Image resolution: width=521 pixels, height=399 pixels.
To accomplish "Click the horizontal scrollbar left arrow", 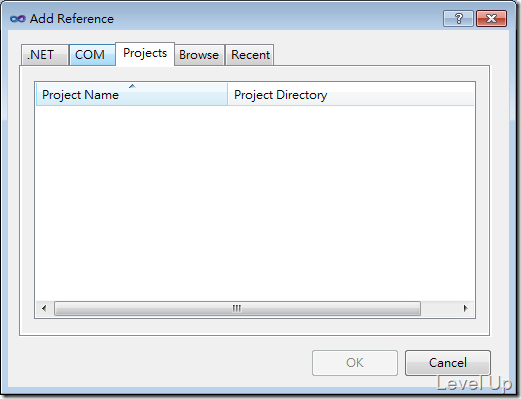I will click(44, 308).
